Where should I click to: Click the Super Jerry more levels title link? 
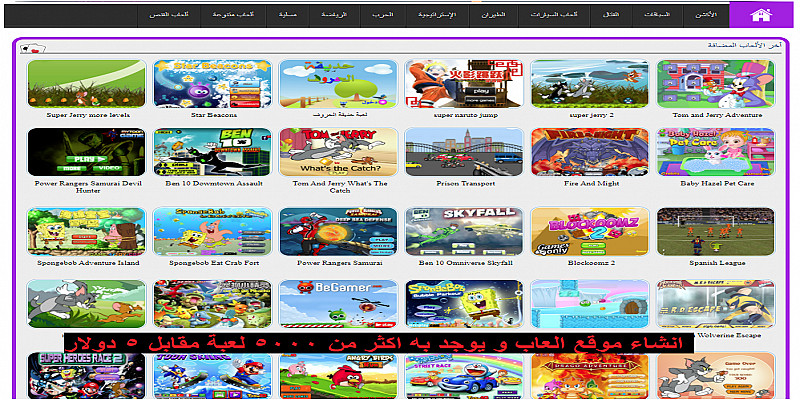pos(88,115)
